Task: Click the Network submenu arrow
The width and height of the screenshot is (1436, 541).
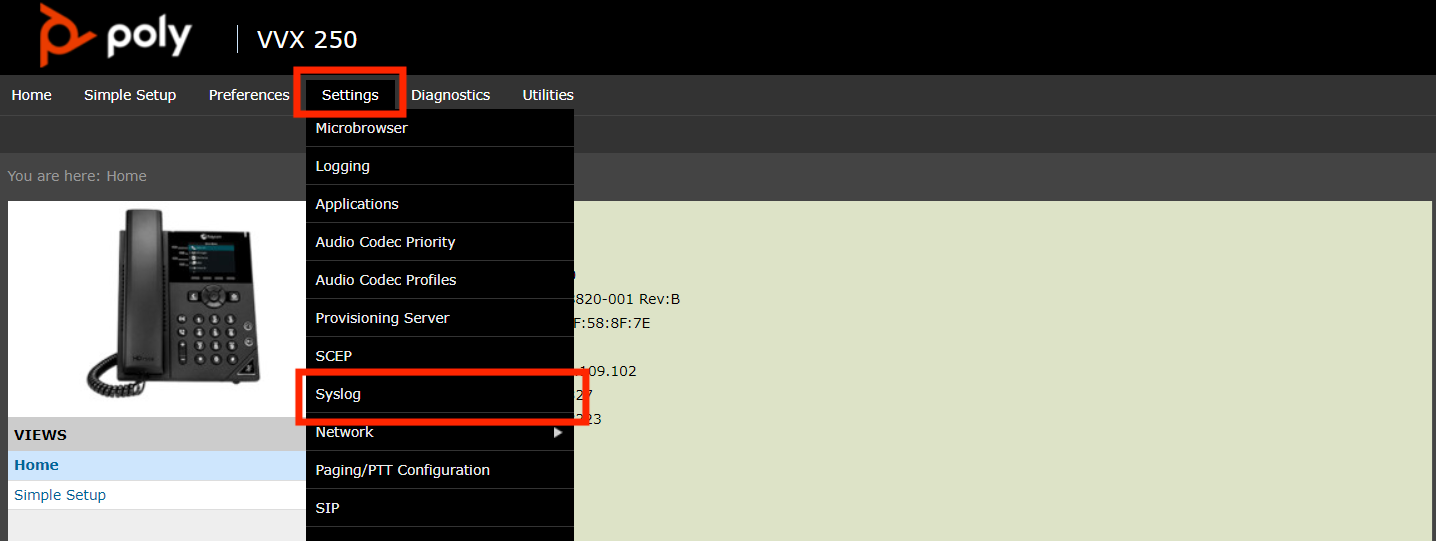Action: 558,432
